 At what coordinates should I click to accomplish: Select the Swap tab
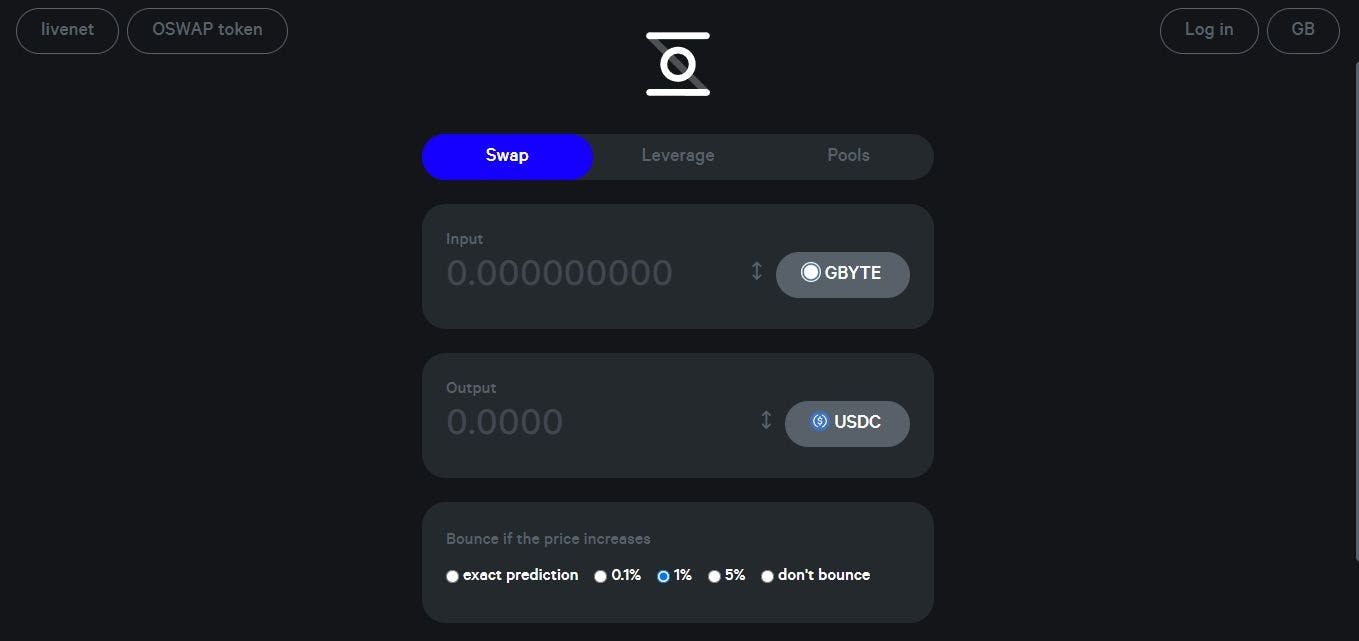click(507, 156)
